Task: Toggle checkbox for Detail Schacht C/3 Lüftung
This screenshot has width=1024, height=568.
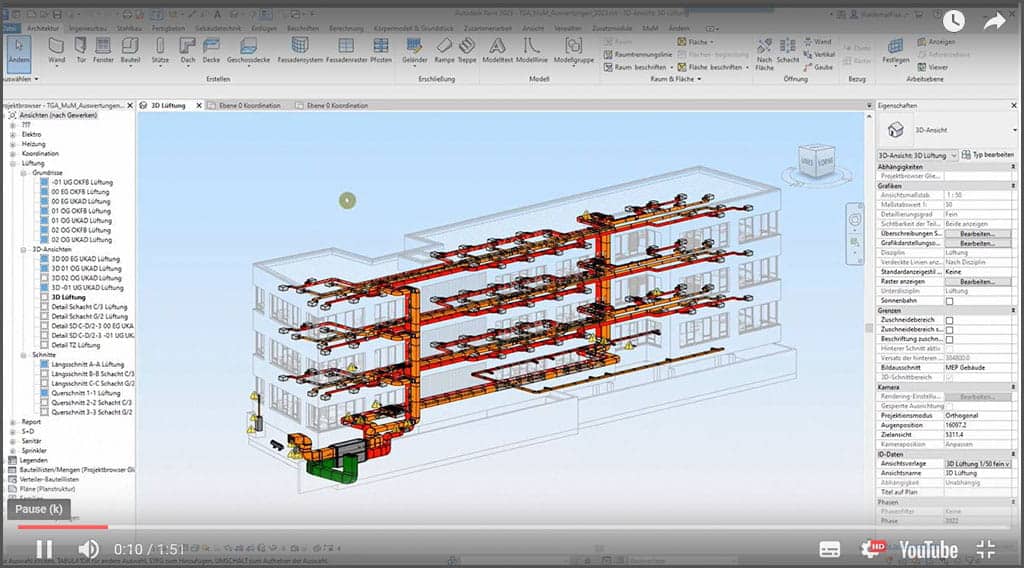Action: click(44, 307)
